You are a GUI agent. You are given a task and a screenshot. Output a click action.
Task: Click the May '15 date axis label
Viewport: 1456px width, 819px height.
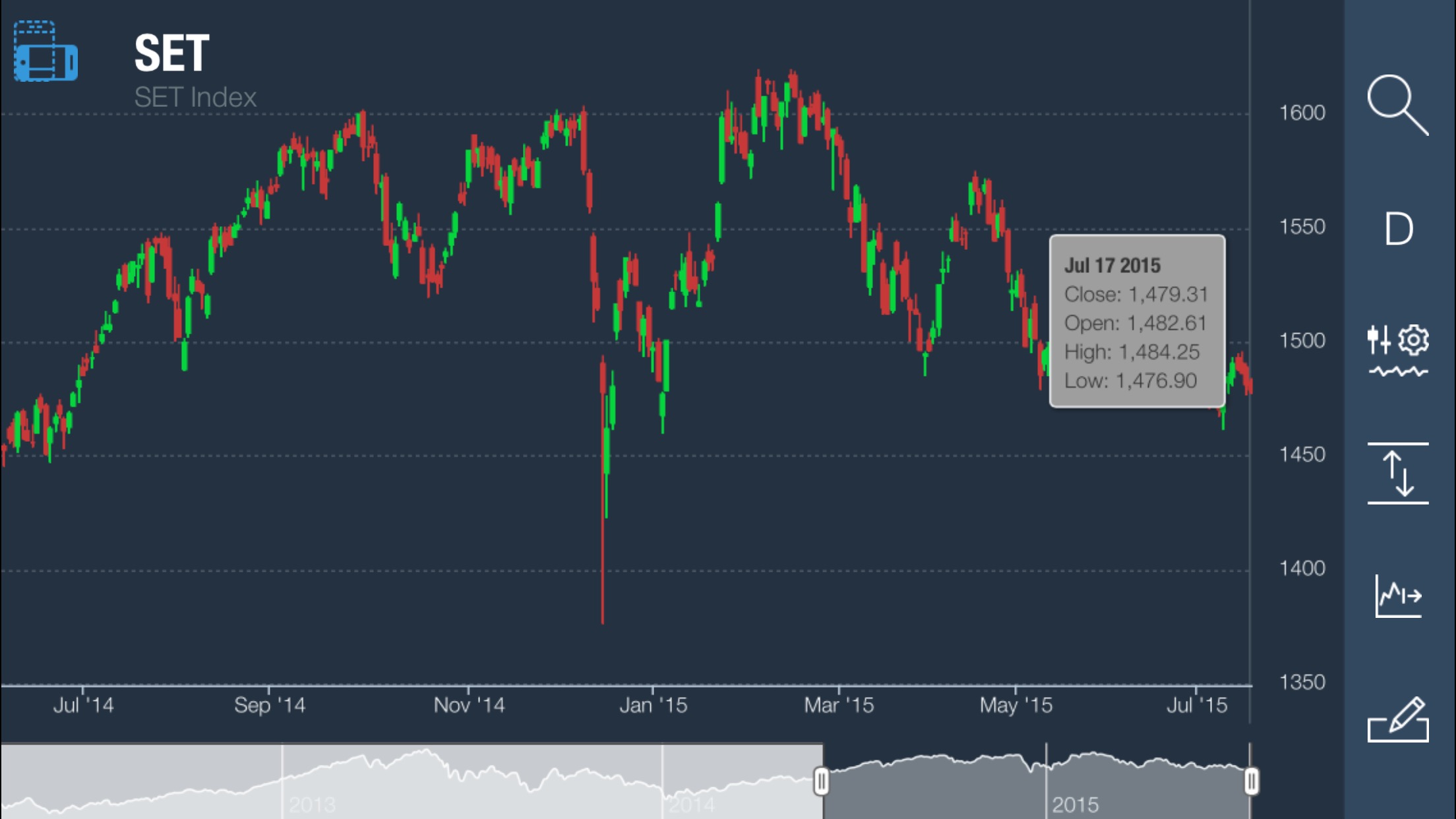click(1016, 705)
